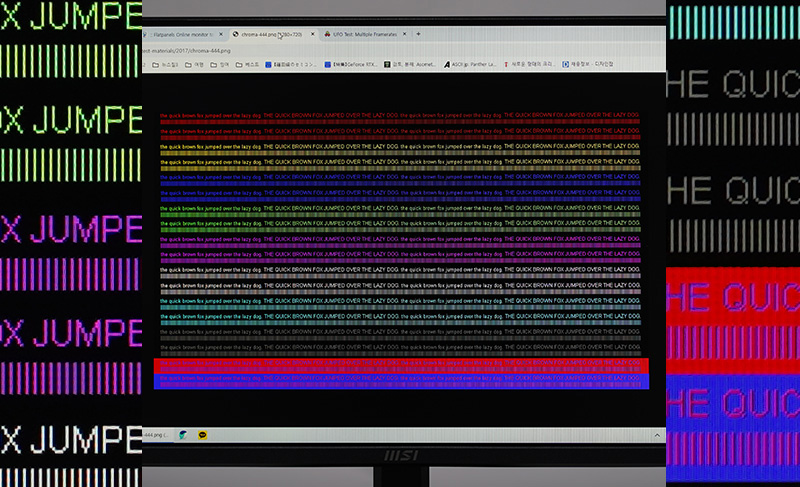Close the Flatpanels Online monitor tab
The image size is (800, 487).
point(221,34)
